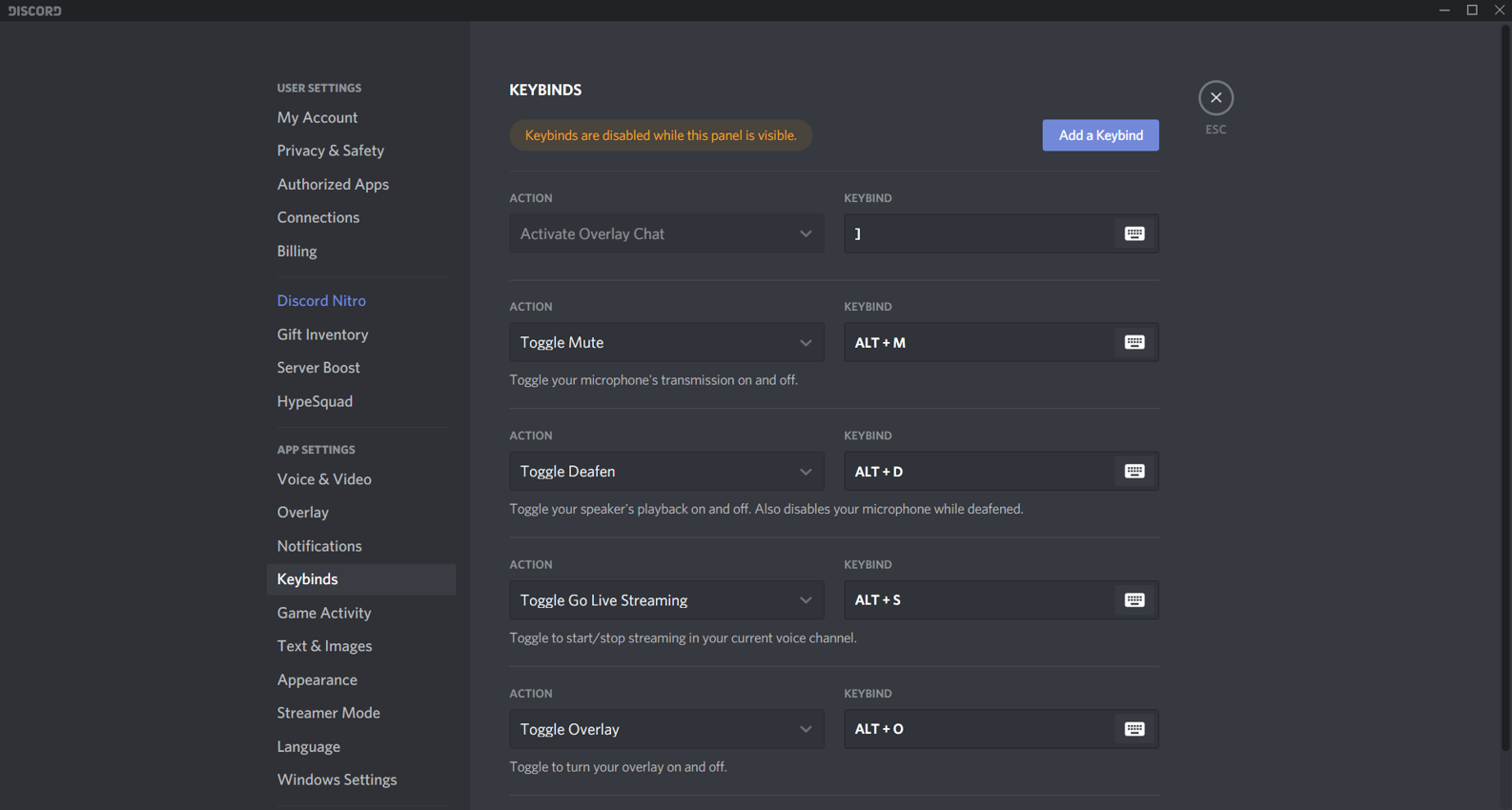This screenshot has width=1512, height=810.
Task: Select the Keybinds sidebar item
Action: 361,579
